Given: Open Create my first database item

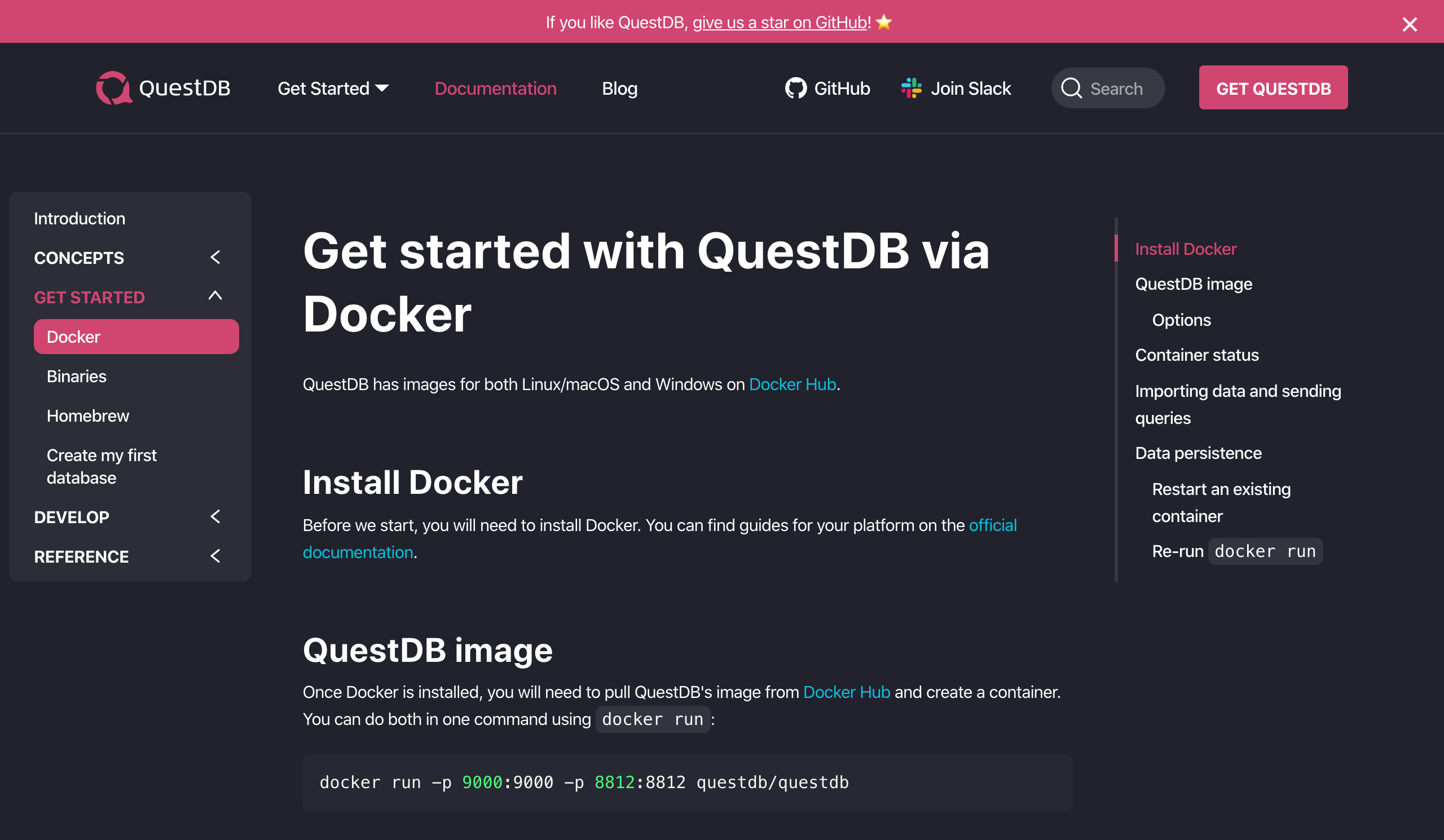Looking at the screenshot, I should tap(102, 467).
